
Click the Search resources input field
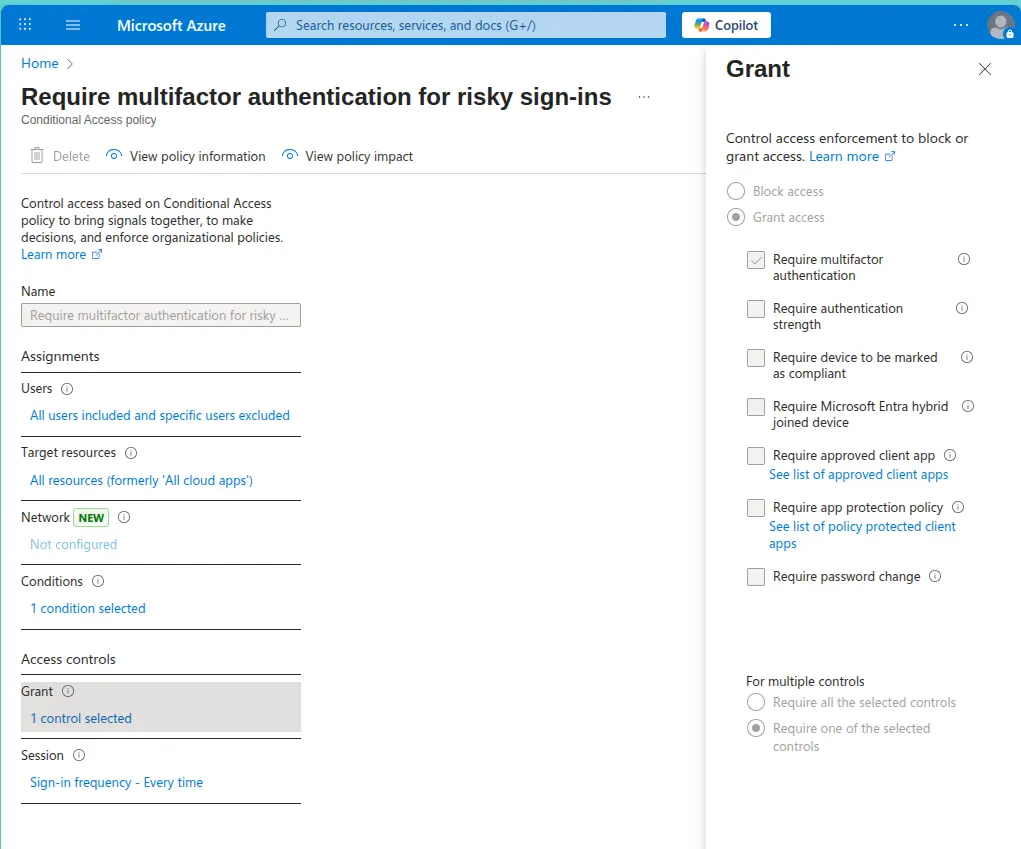466,25
